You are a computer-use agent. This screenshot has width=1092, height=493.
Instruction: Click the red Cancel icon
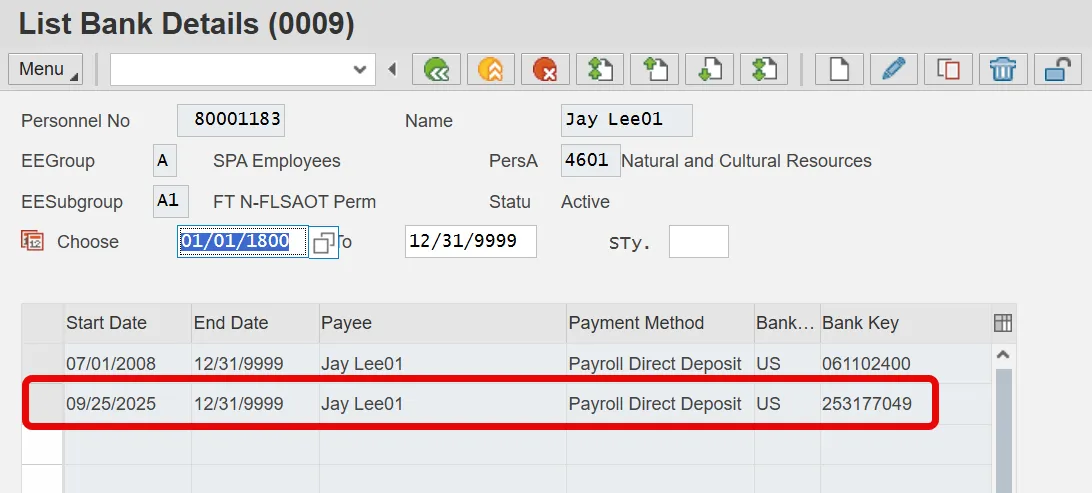[x=545, y=70]
